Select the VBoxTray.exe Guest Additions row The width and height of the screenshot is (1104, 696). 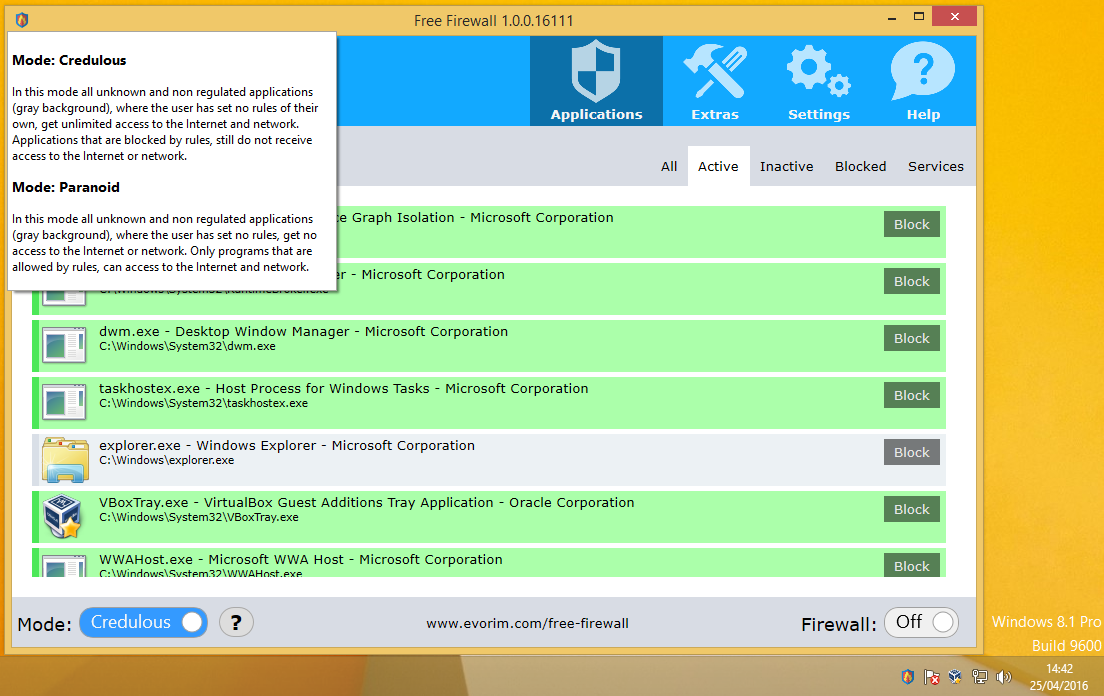point(489,517)
